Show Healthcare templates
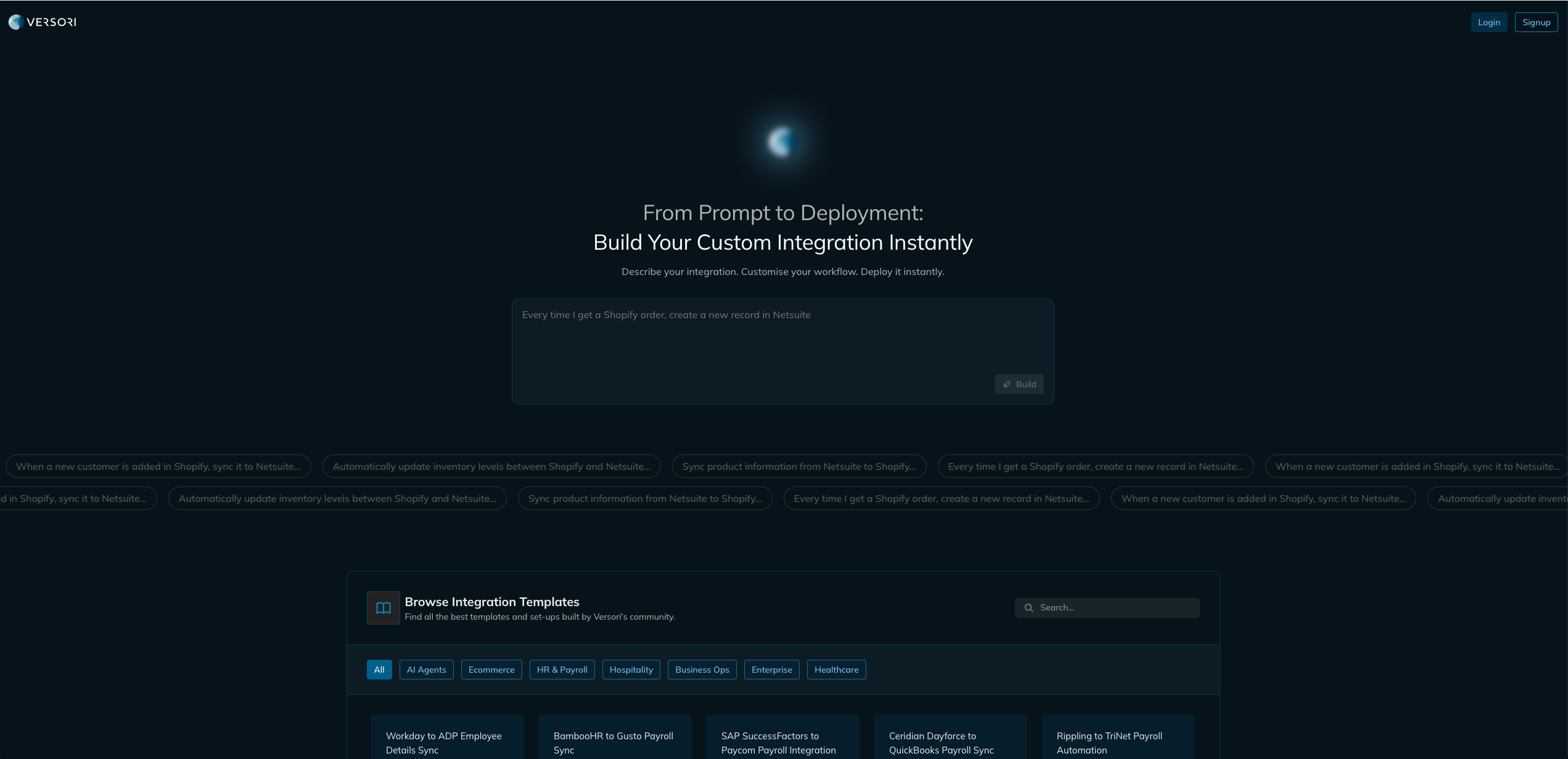This screenshot has width=1568, height=759. (x=836, y=670)
